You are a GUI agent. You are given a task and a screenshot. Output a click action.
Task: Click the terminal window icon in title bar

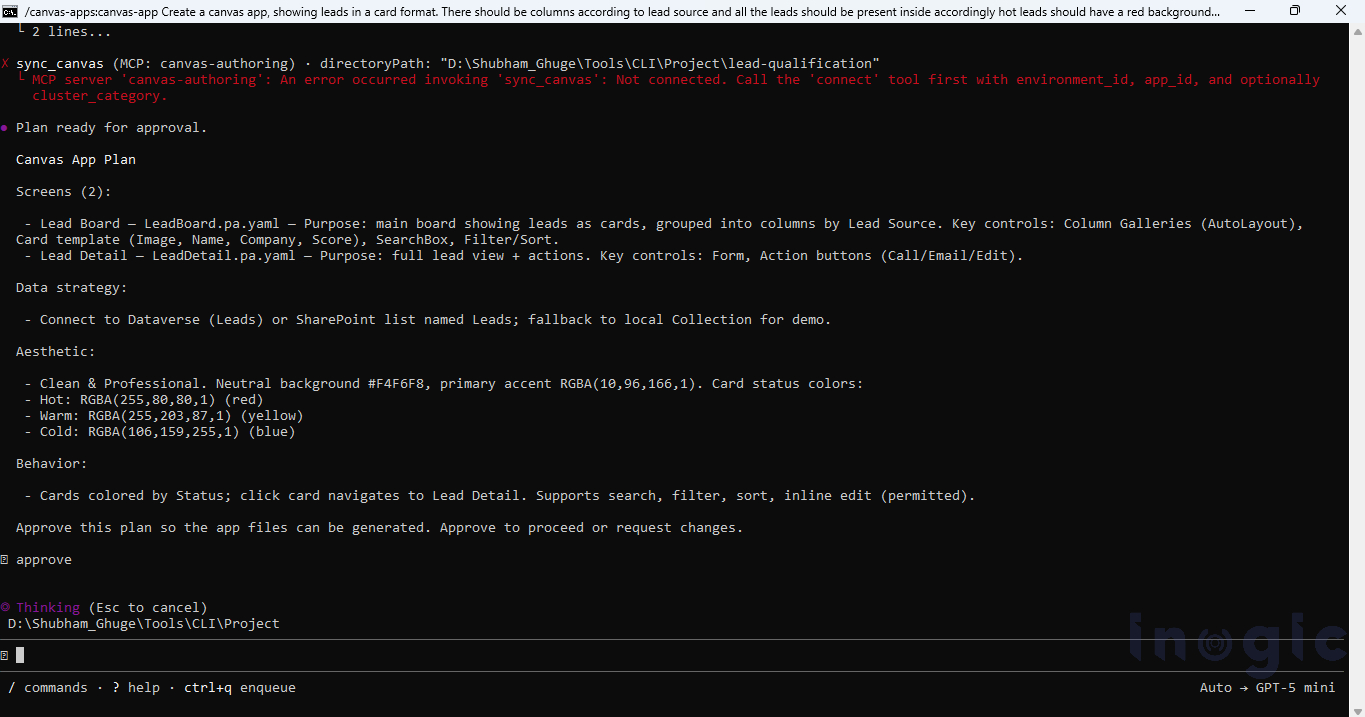pos(10,10)
